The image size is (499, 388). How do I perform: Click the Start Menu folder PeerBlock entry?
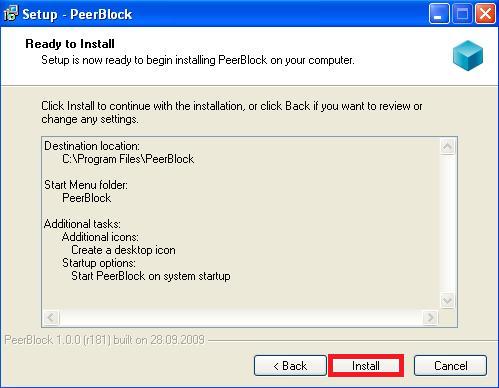(x=87, y=198)
